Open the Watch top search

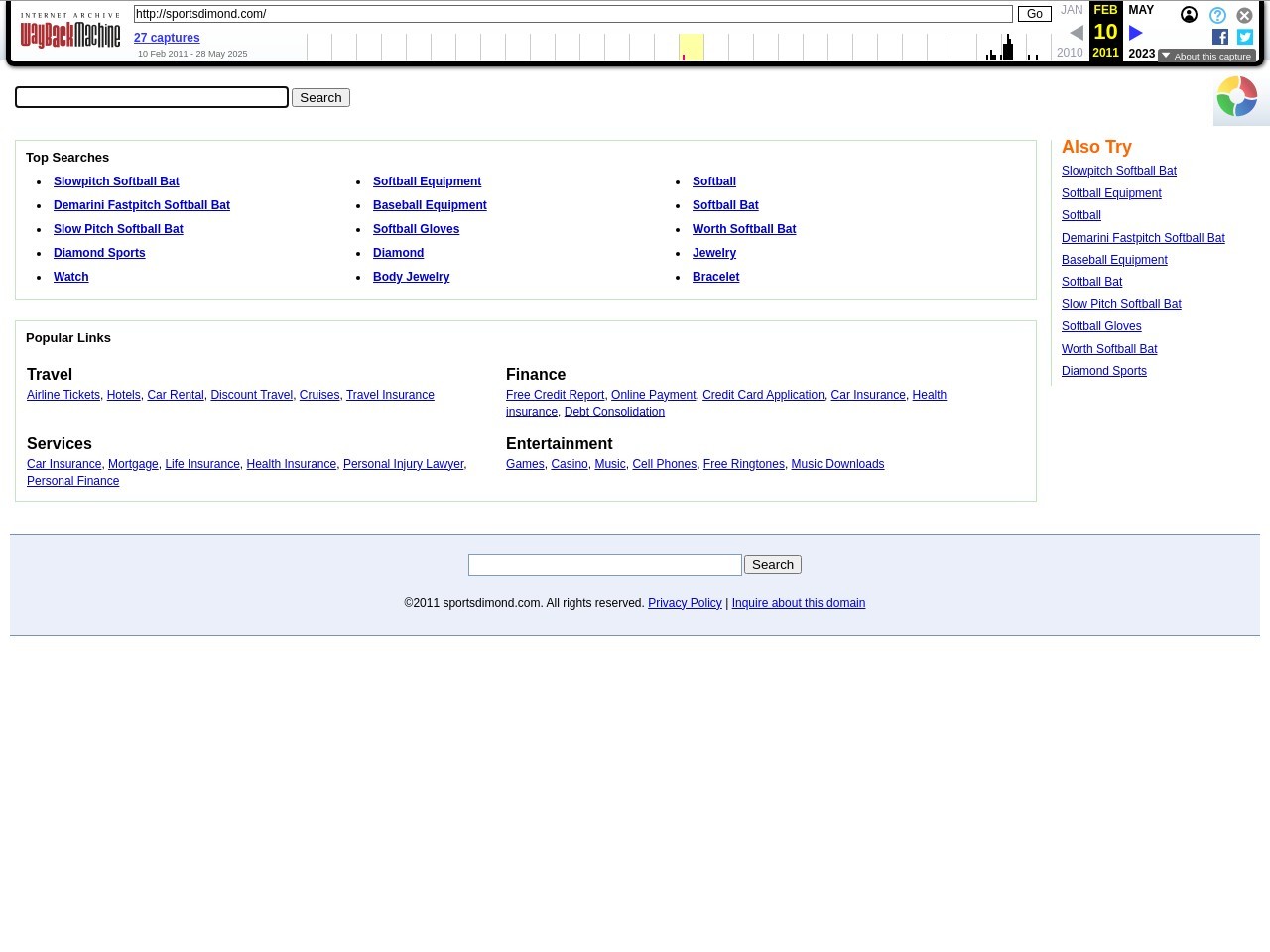71,277
